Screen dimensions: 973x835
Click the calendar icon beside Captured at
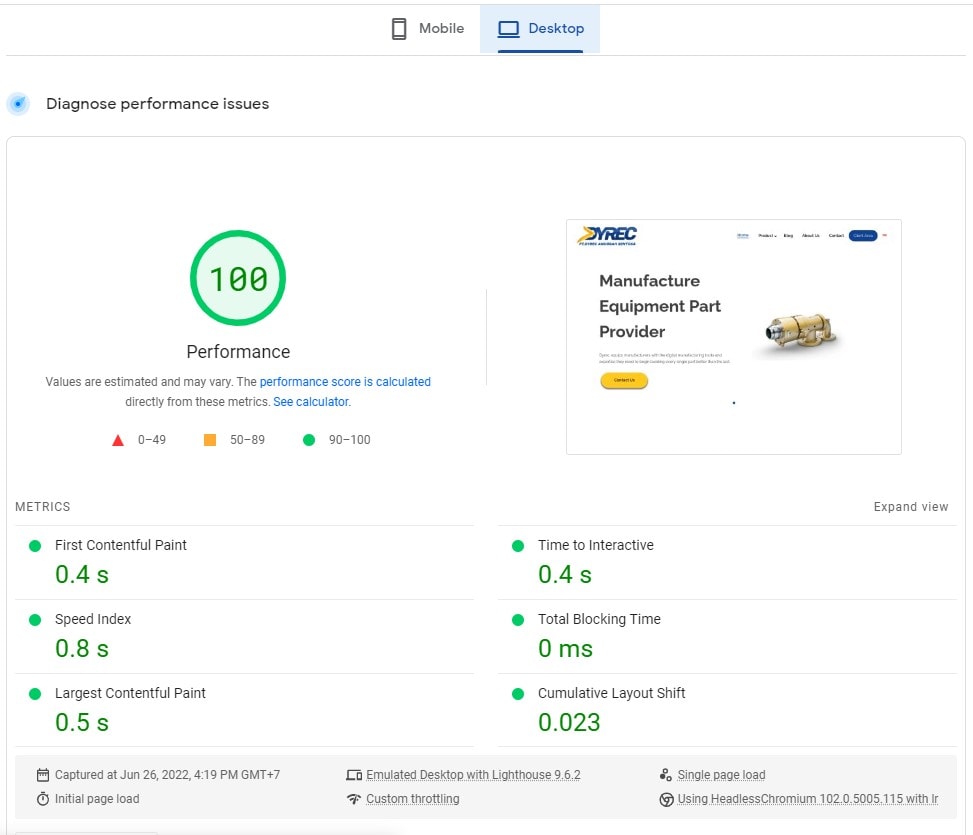[x=43, y=775]
